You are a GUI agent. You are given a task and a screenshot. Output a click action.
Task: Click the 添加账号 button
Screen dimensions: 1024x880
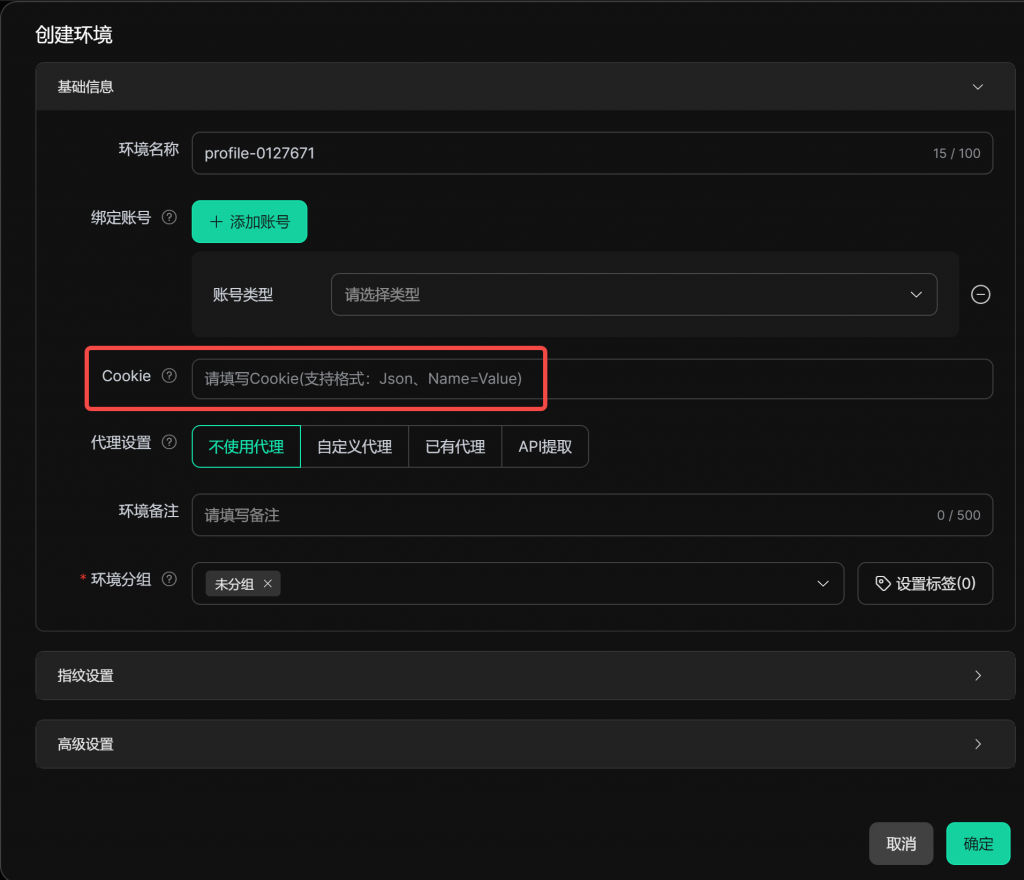249,222
